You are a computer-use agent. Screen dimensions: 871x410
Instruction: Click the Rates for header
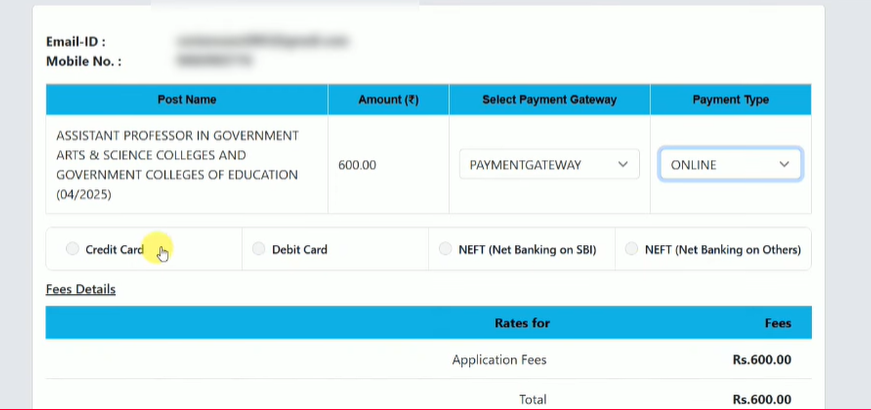(x=522, y=323)
